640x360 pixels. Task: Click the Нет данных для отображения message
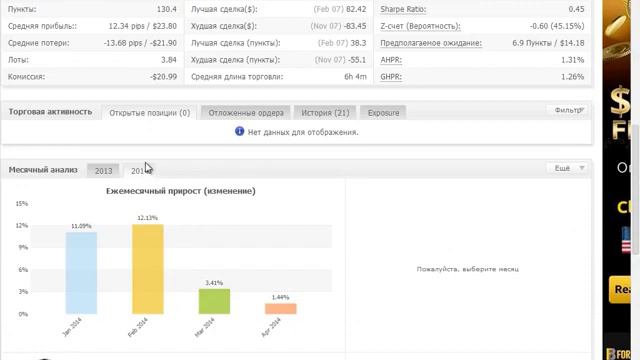pyautogui.click(x=303, y=132)
